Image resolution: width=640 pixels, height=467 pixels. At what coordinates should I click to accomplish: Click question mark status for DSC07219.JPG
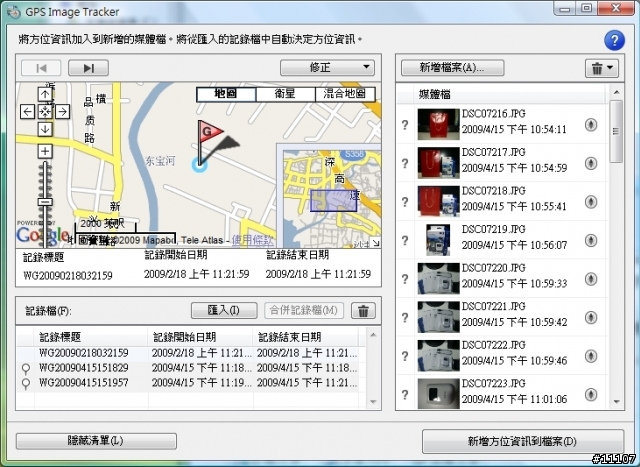[x=405, y=240]
